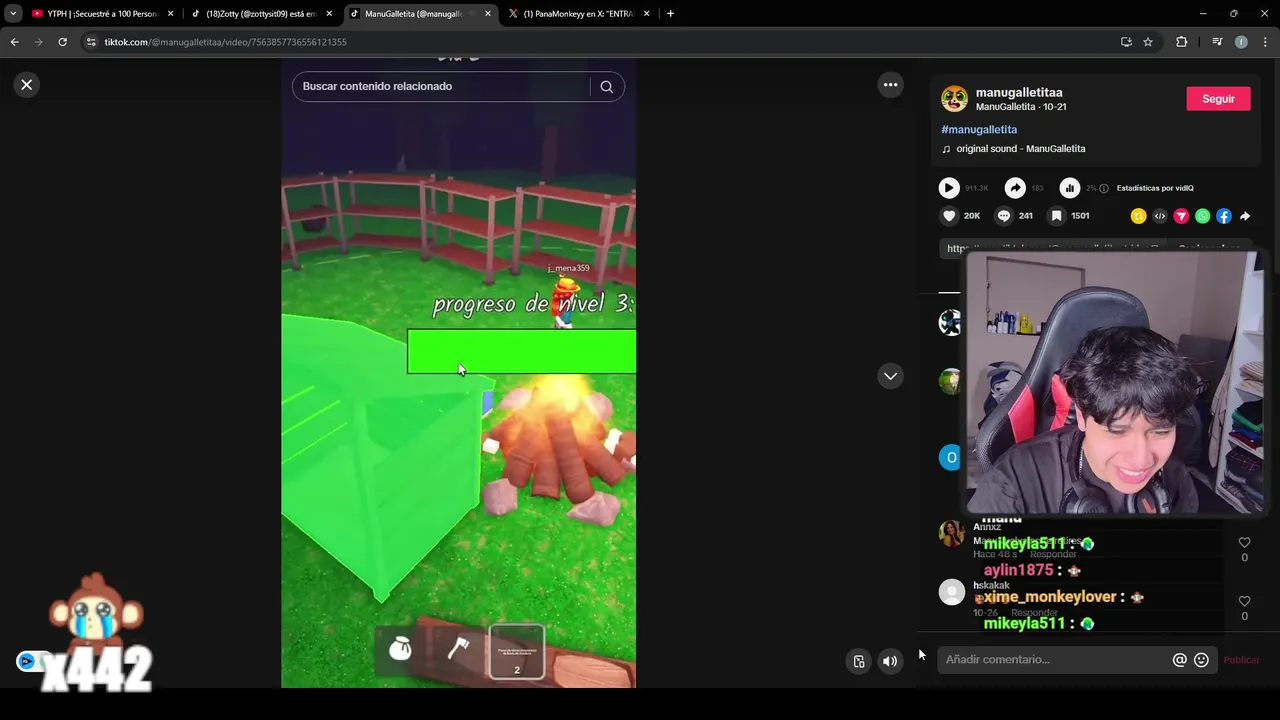Open a new browser tab
This screenshot has width=1280, height=720.
tap(670, 14)
